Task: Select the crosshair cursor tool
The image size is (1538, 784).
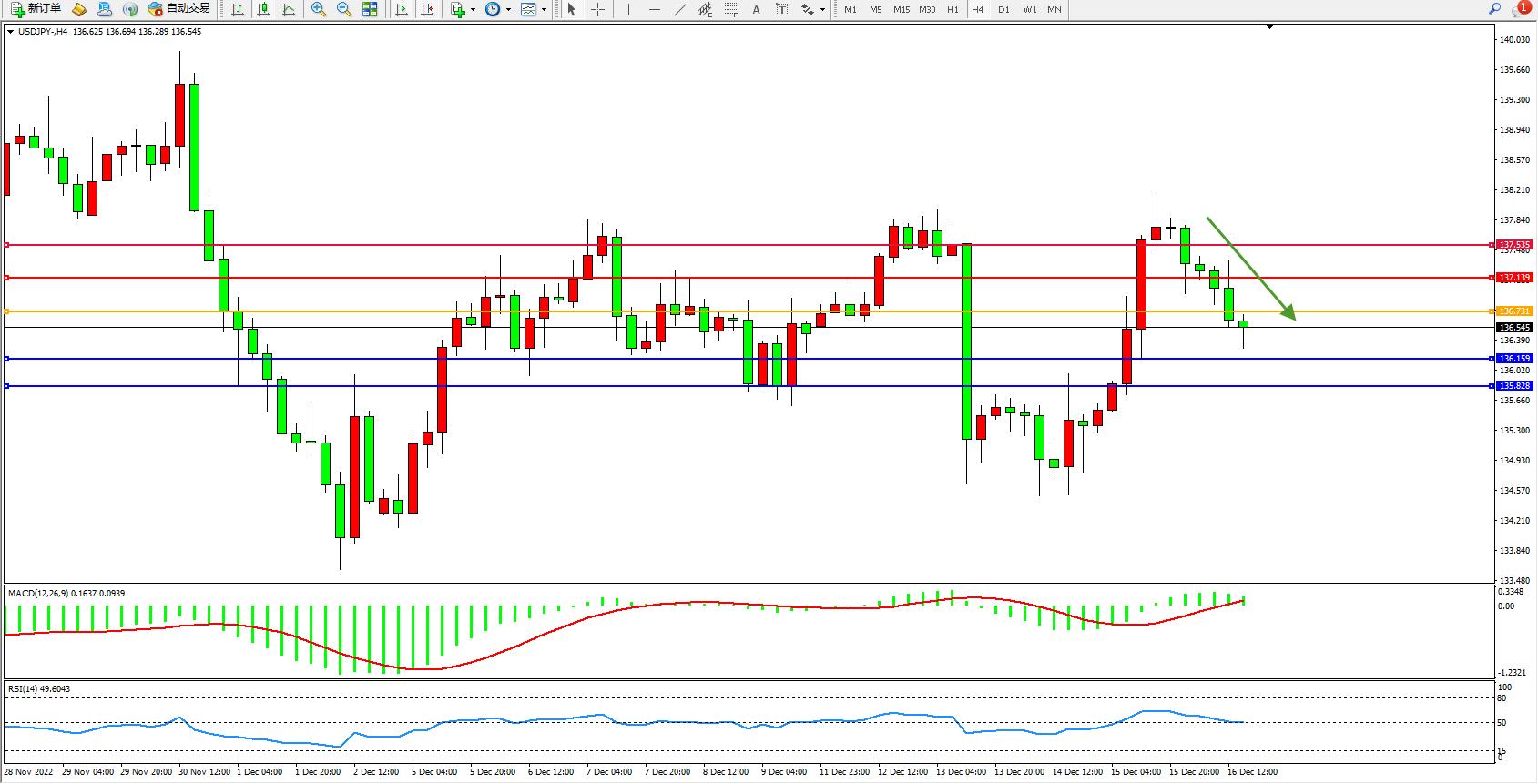Action: 597,9
